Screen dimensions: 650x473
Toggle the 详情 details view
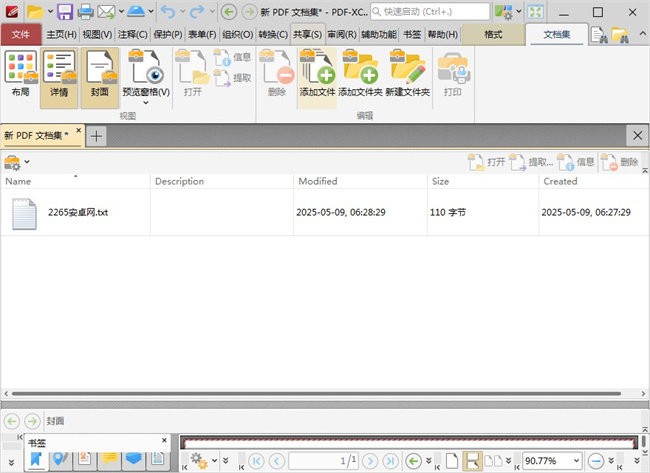pos(59,72)
